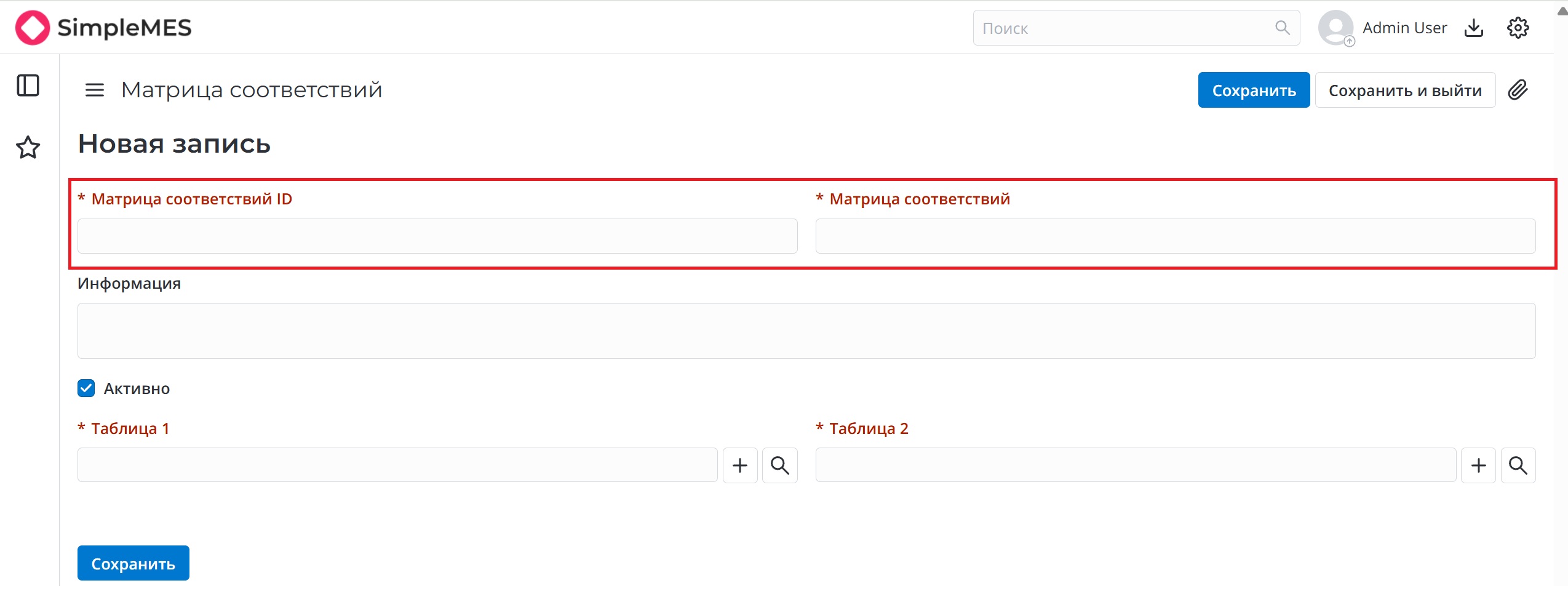The height and width of the screenshot is (591, 1568).
Task: Open the hamburger menu next to Матрица соответствий
Action: pyautogui.click(x=94, y=90)
